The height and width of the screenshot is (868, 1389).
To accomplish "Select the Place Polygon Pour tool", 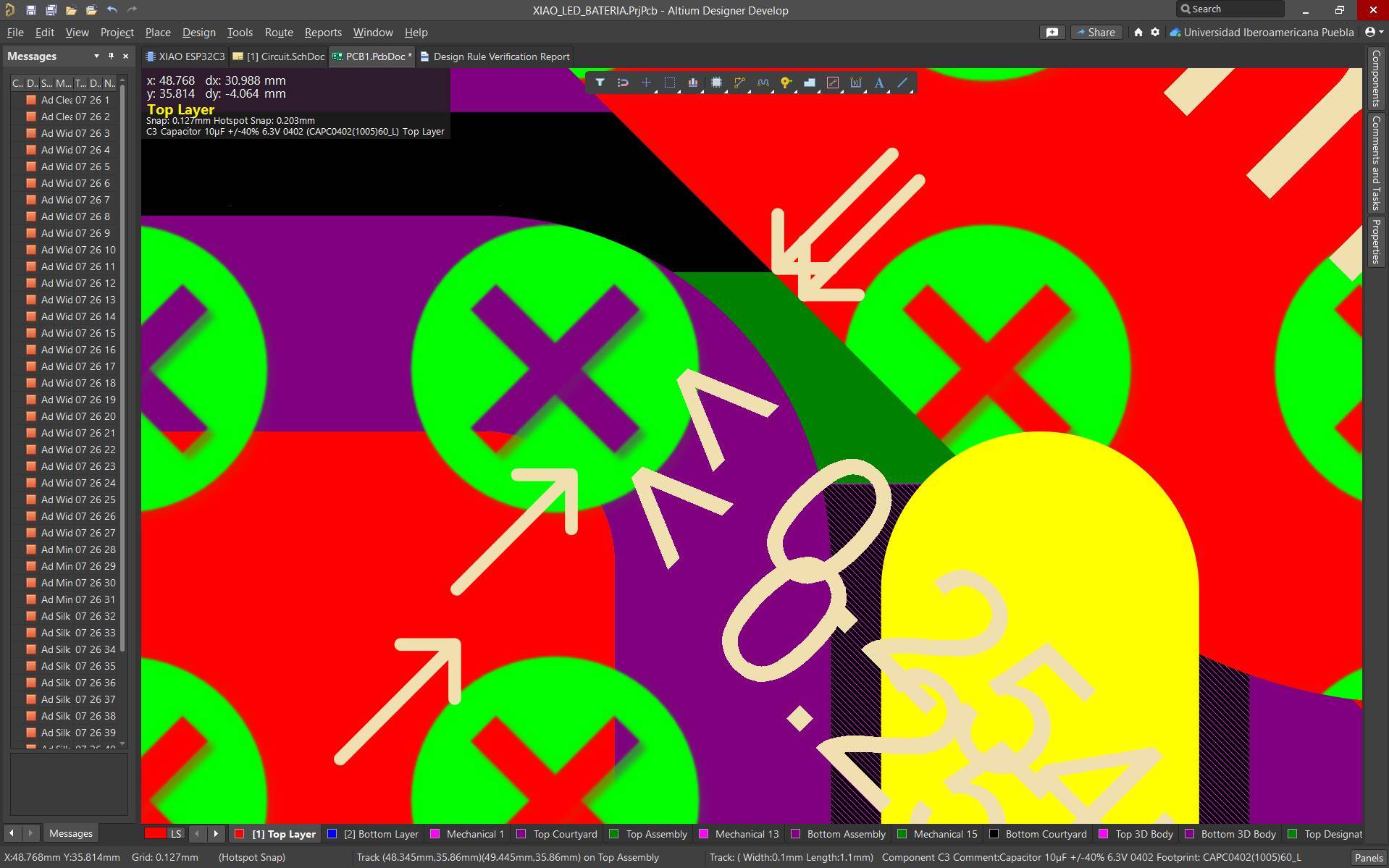I will [x=810, y=83].
